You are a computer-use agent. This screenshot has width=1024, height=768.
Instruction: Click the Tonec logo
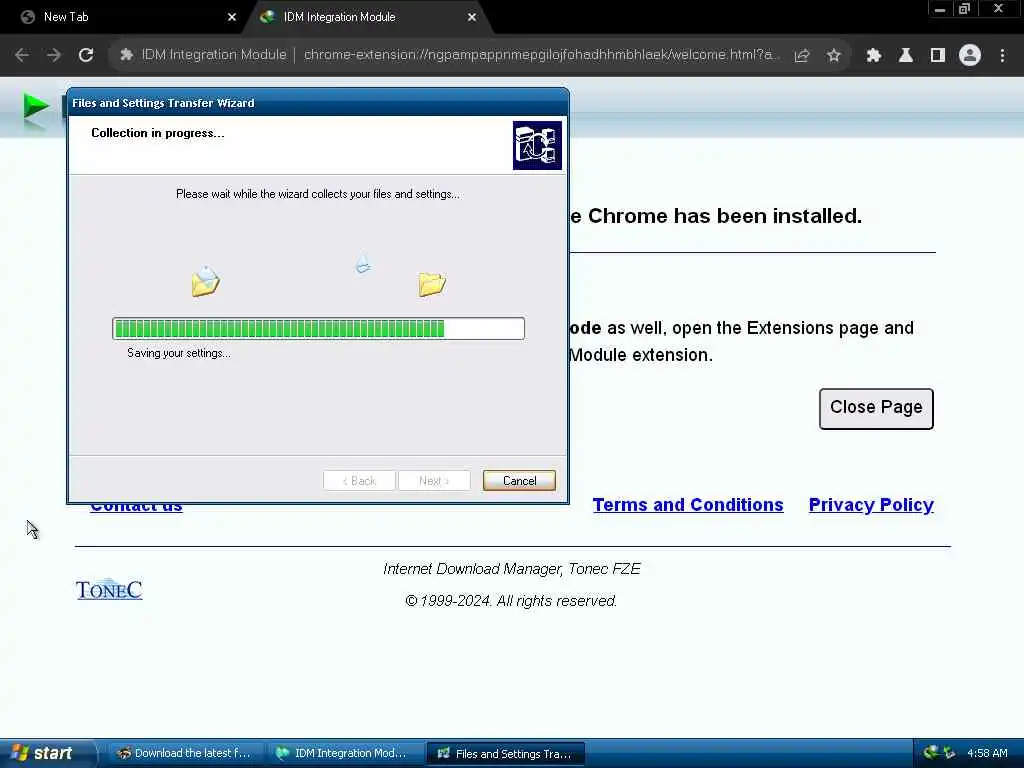(x=109, y=590)
